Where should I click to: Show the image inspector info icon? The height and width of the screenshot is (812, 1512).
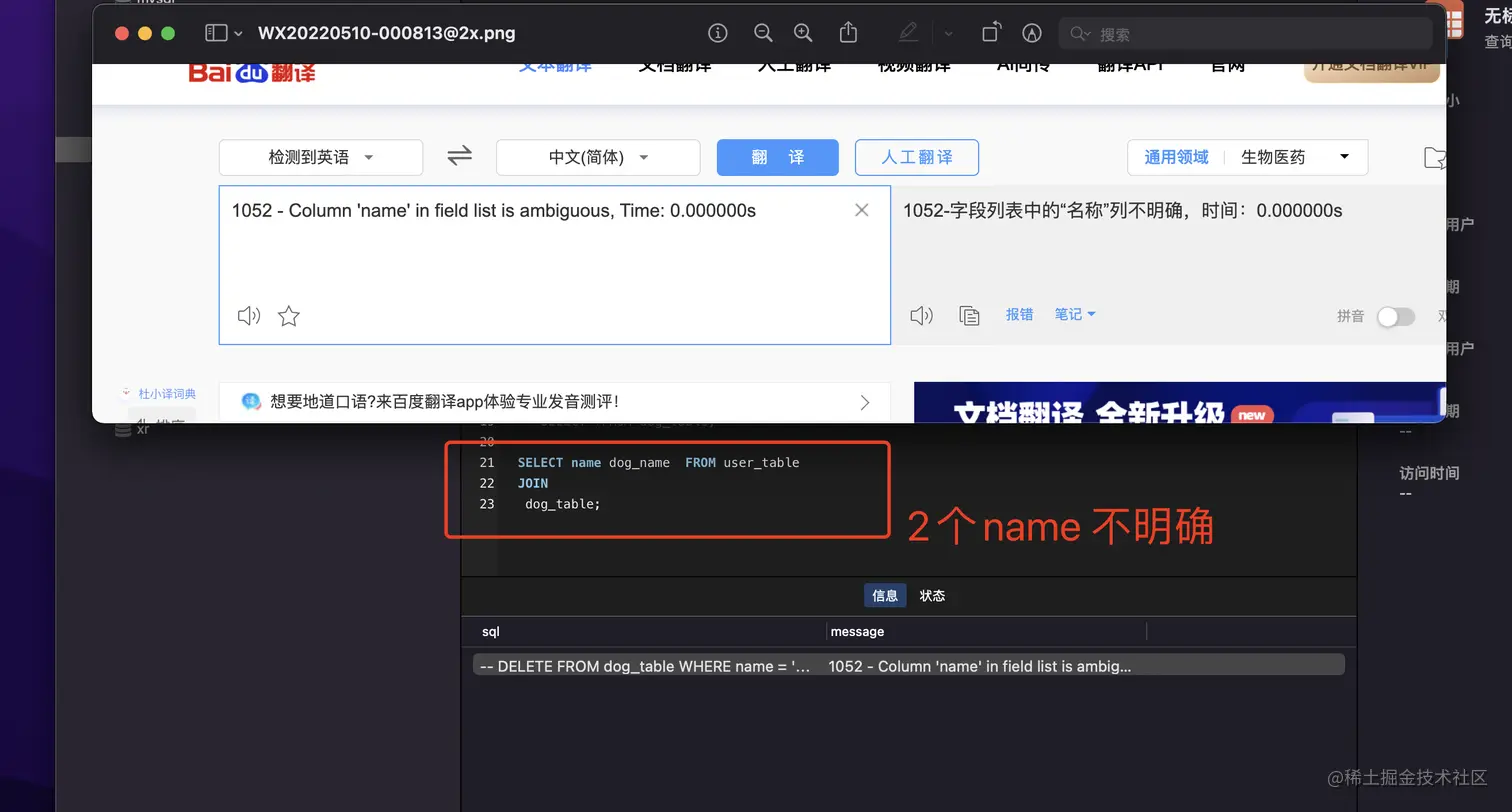point(717,33)
